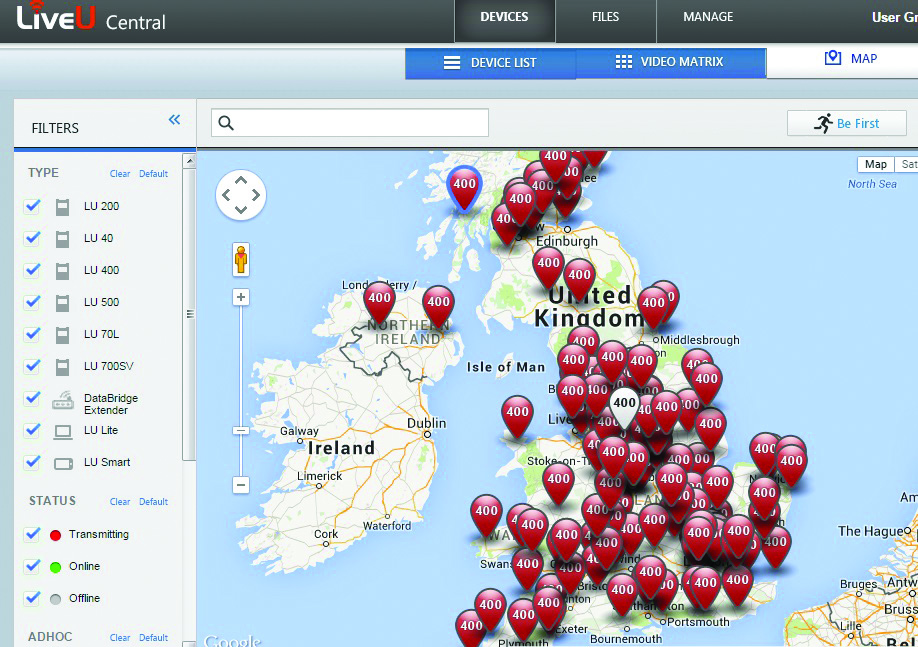Click the LiveU Central logo
Image resolution: width=918 pixels, height=647 pixels.
tap(91, 18)
